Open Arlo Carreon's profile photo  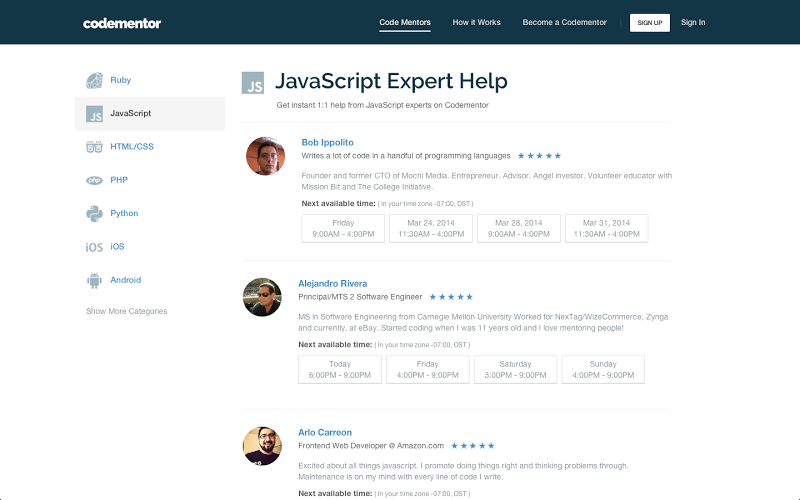click(x=262, y=446)
